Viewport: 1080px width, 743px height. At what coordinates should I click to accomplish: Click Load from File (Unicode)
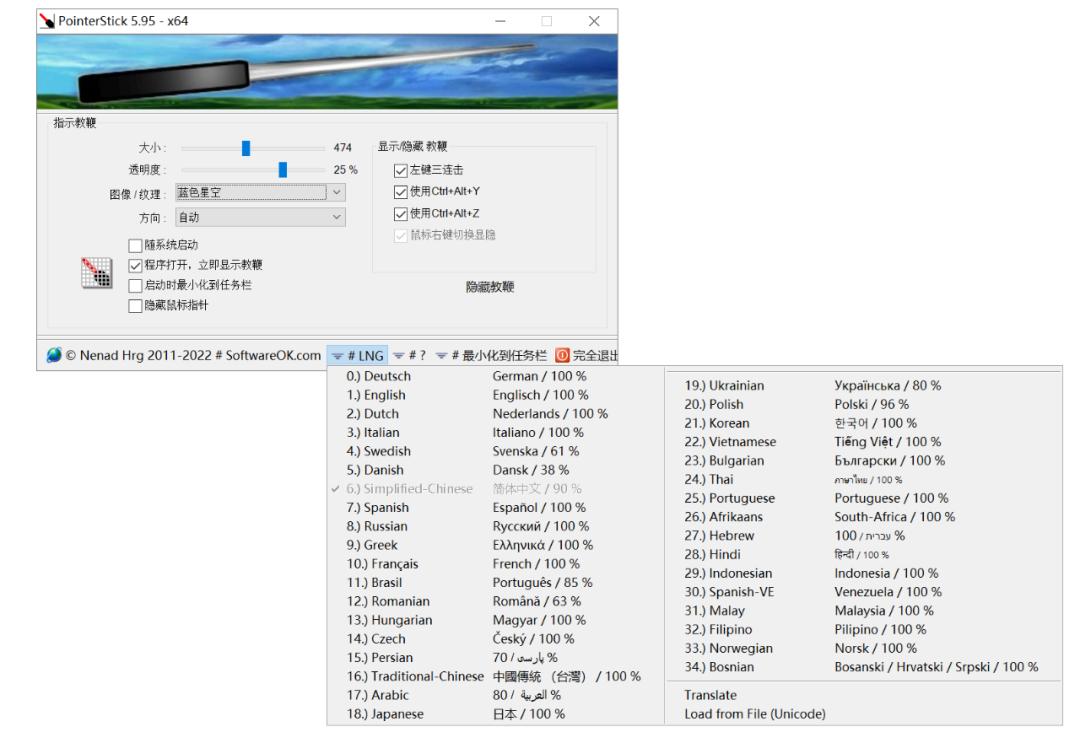[755, 714]
